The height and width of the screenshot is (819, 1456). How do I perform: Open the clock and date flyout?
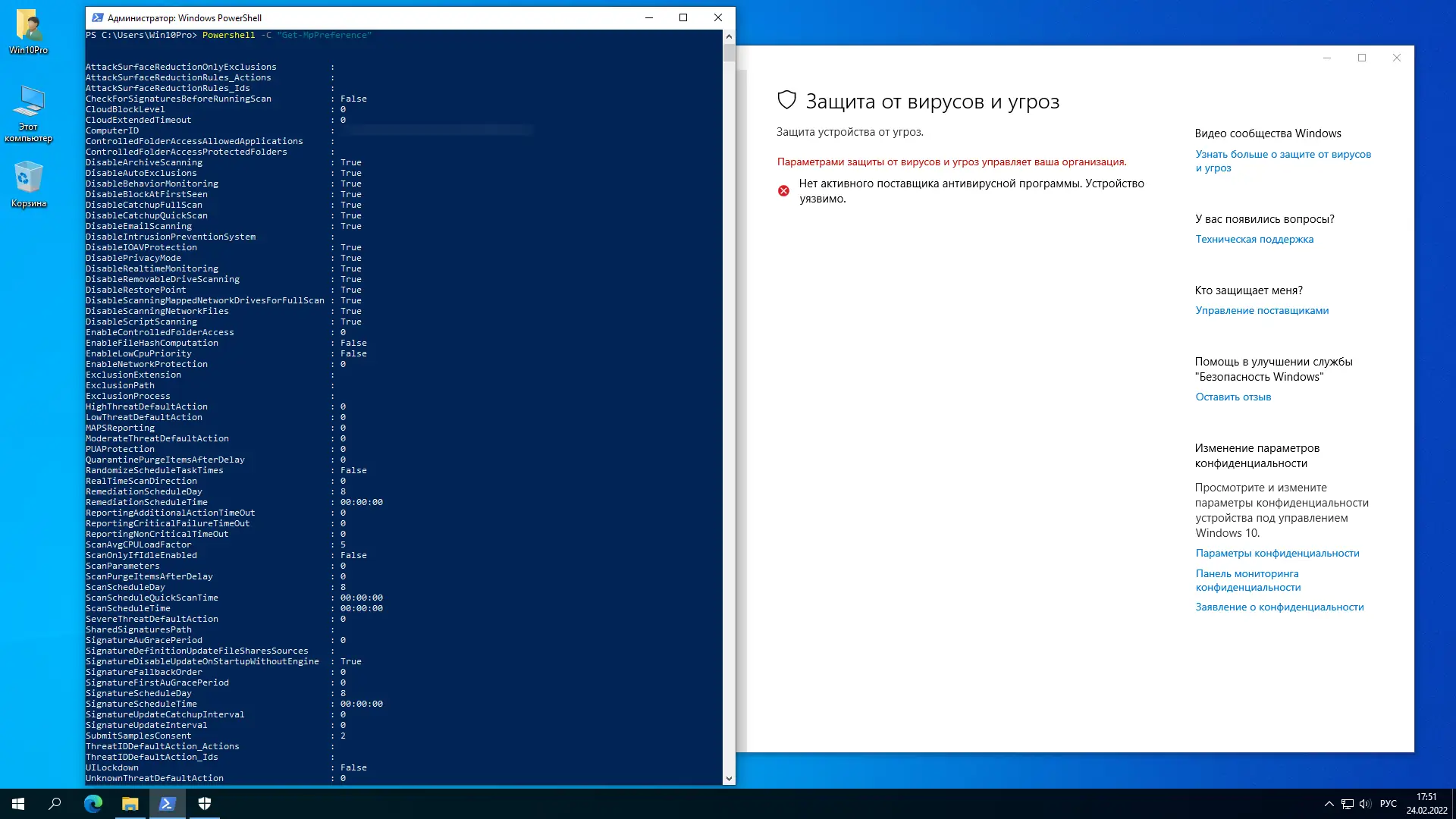pos(1426,804)
